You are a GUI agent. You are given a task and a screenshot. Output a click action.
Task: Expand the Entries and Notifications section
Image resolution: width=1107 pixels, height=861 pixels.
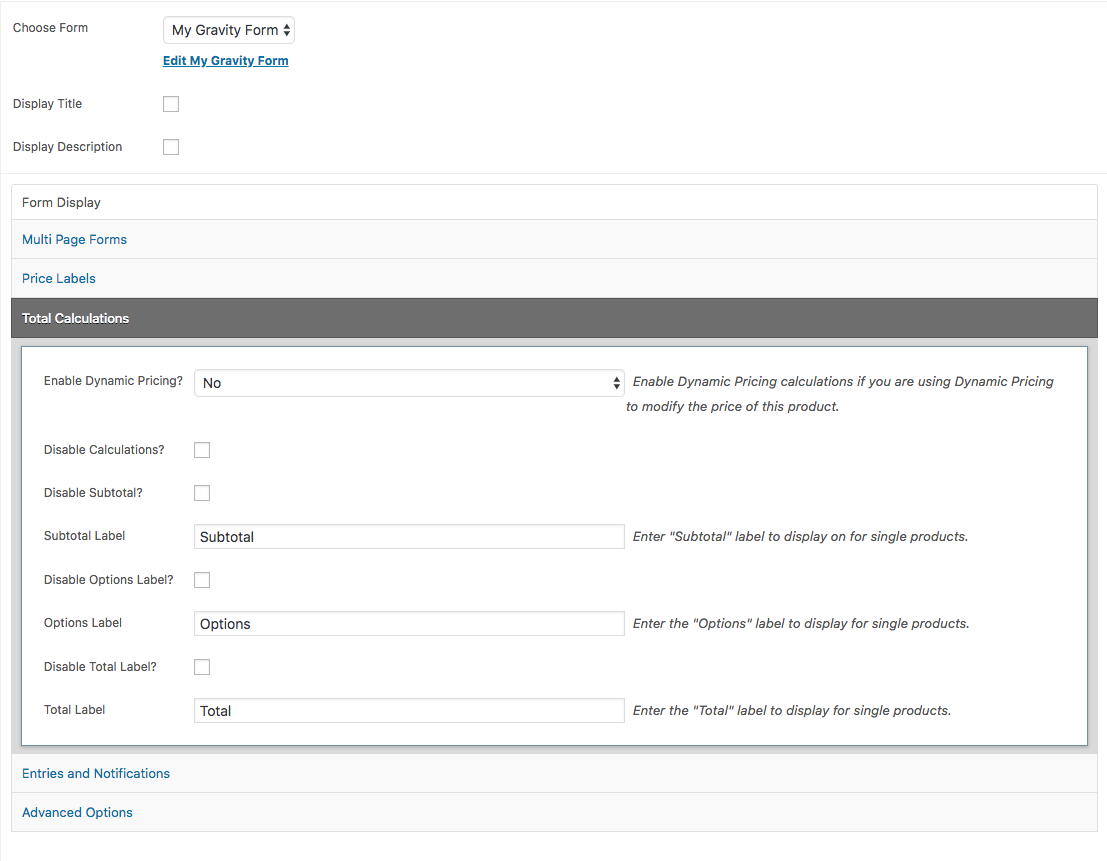click(554, 773)
